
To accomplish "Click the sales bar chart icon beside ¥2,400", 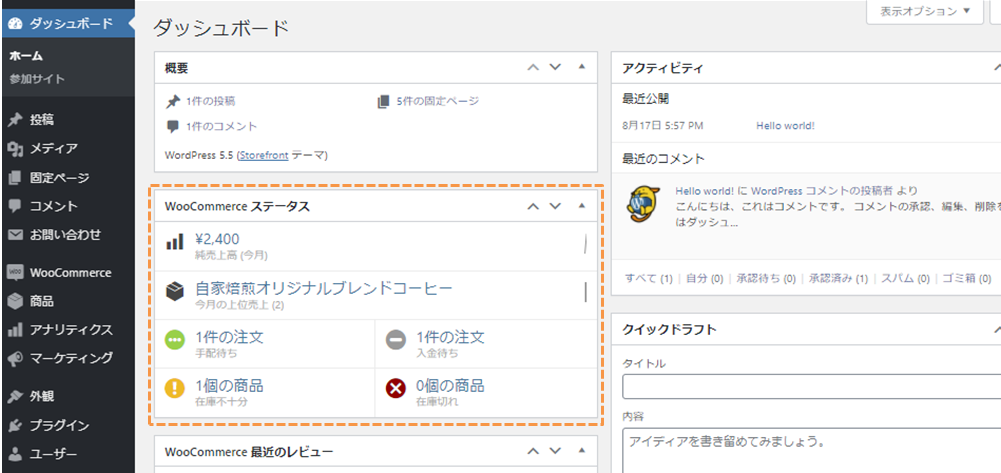I will pos(174,242).
